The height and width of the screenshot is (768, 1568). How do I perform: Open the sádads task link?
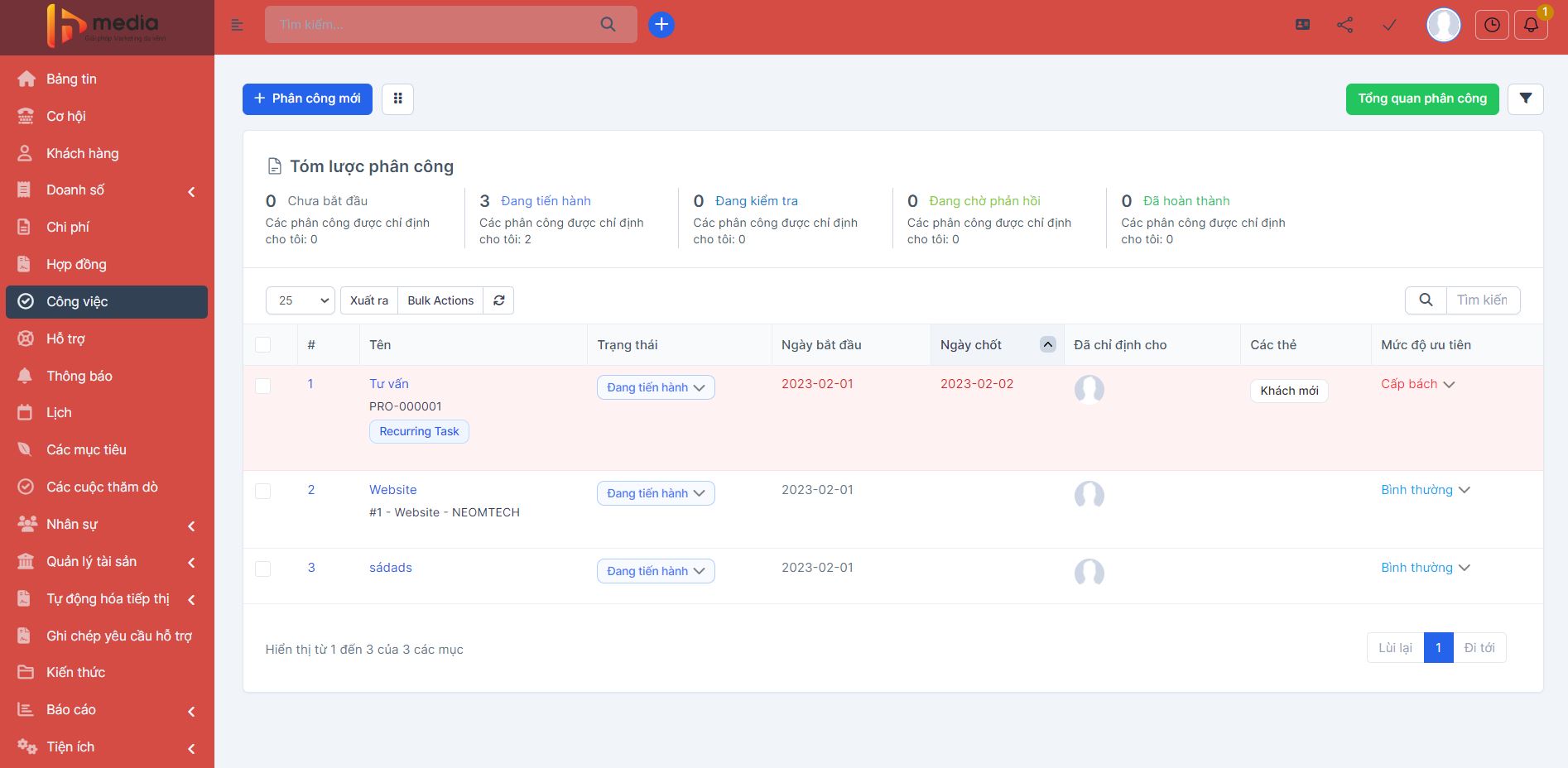[391, 568]
